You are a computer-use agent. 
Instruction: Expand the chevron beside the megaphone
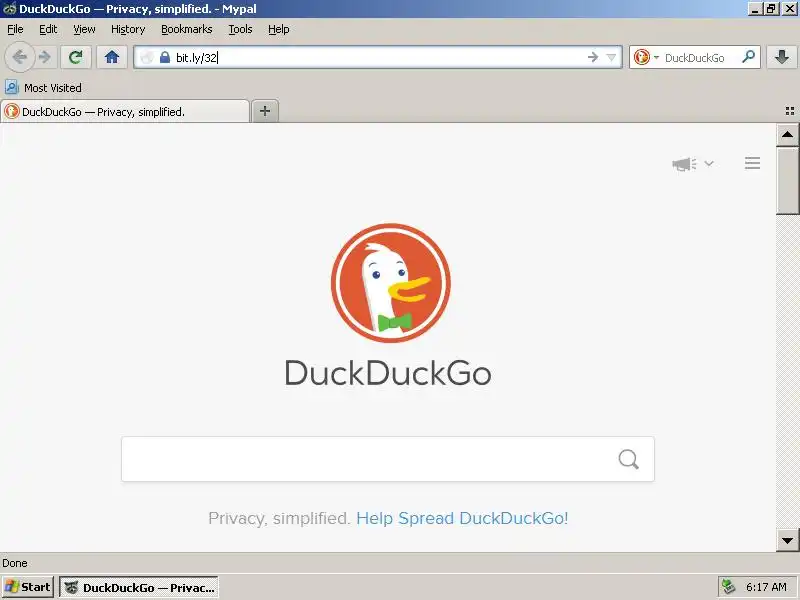[709, 164]
